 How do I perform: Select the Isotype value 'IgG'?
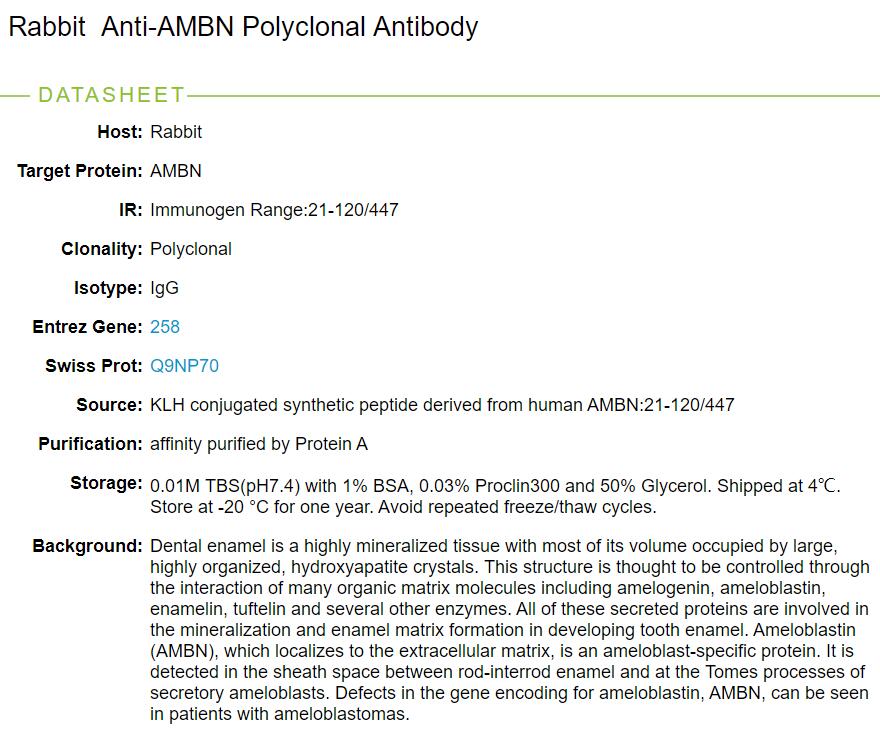pos(165,288)
